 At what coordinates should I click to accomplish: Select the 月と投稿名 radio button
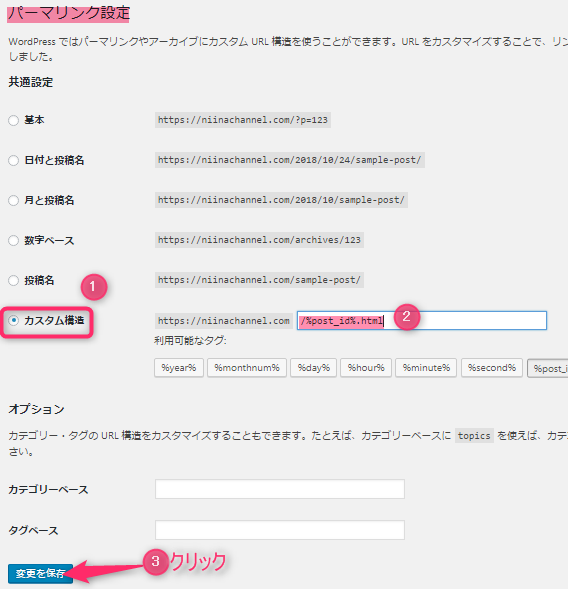point(14,200)
